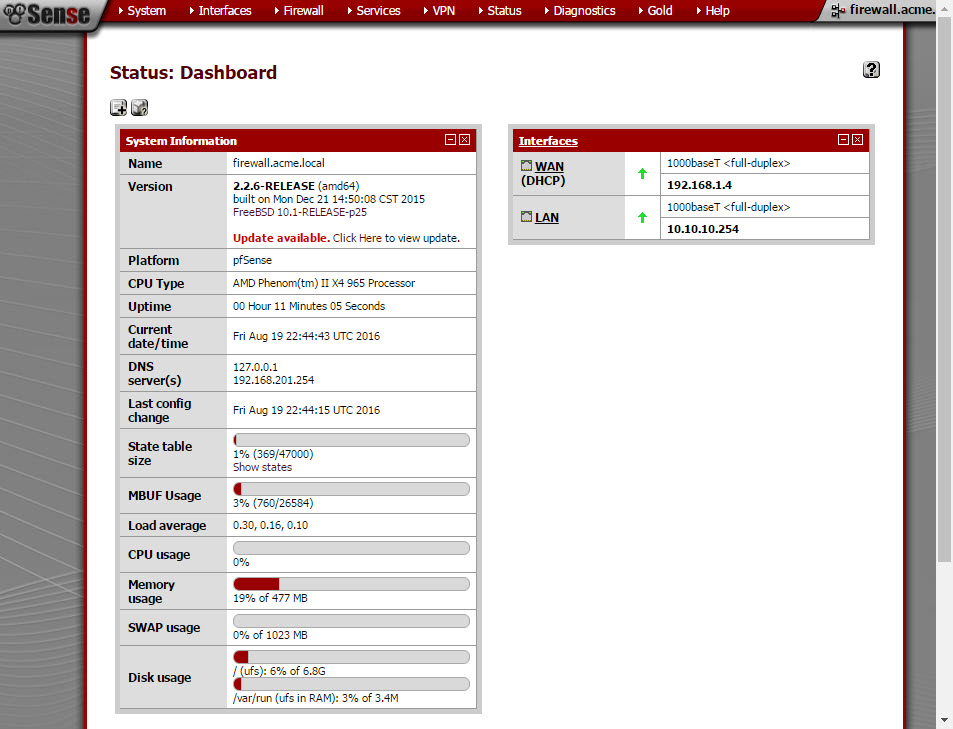Viewport: 953px width, 729px height.
Task: Click the name value firewall.acme.local
Action: pyautogui.click(x=279, y=163)
